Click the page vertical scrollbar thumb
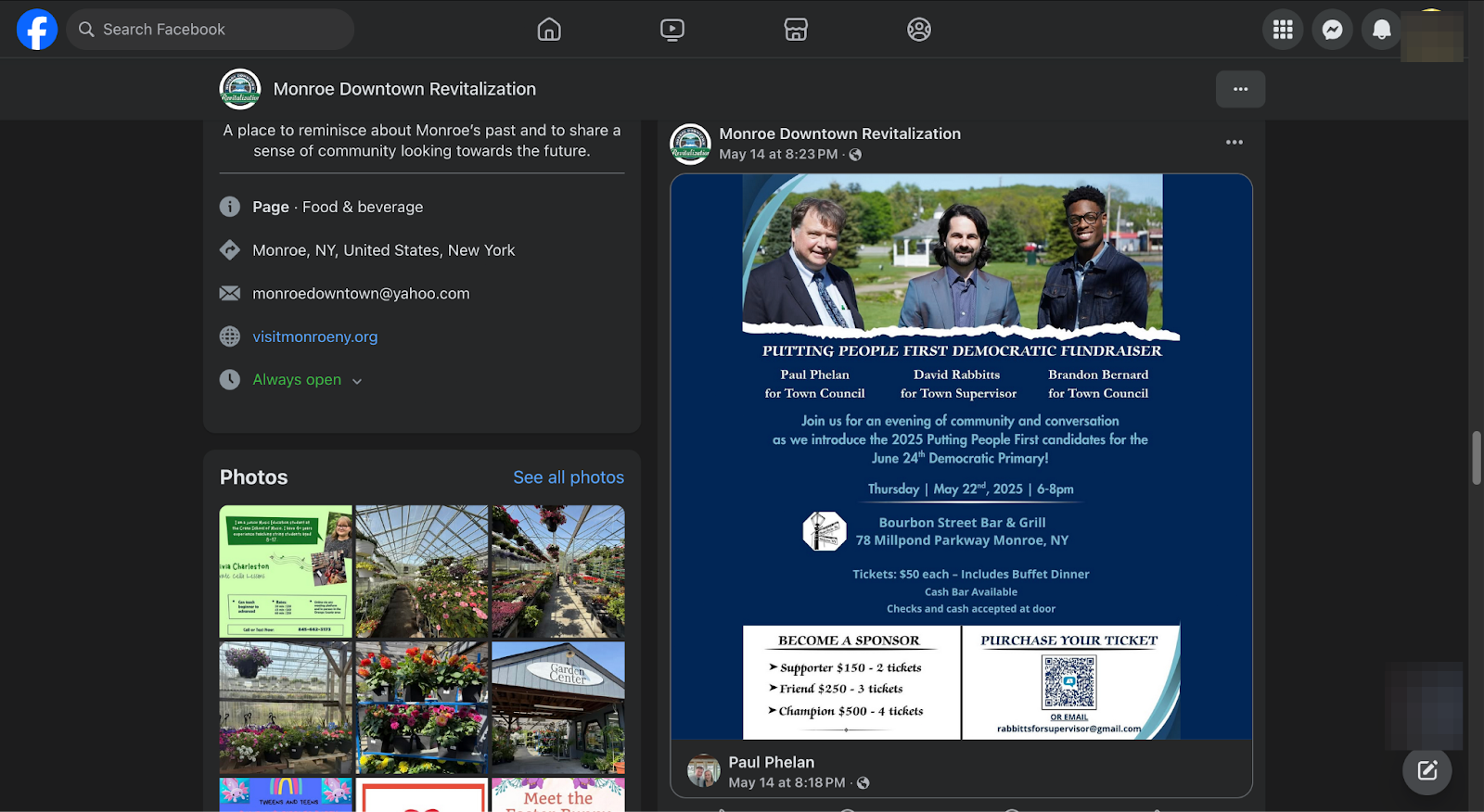Screen dimensions: 1484x812 1477,458
